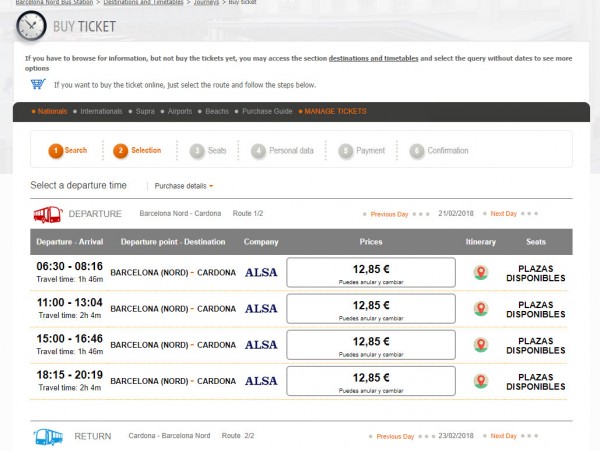
Task: Go to step 1 Search
Action: [x=68, y=150]
